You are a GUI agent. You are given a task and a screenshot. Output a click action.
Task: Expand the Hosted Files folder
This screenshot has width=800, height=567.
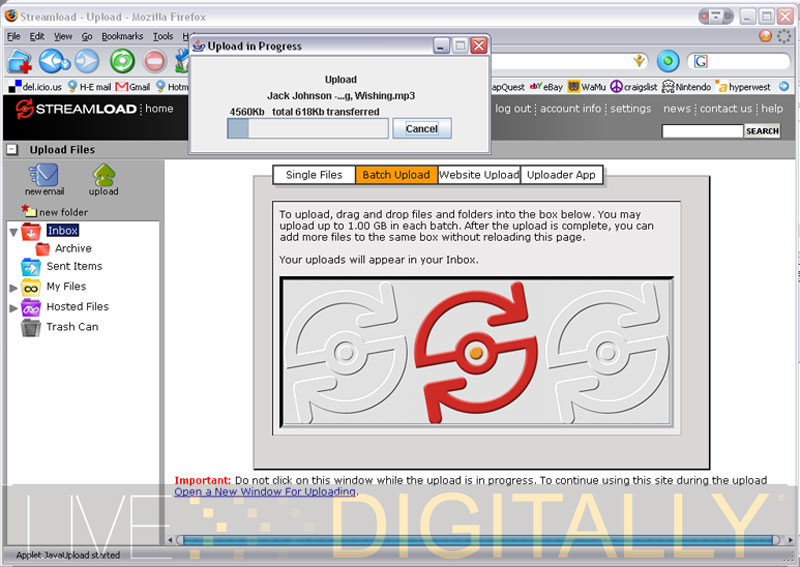(13, 308)
